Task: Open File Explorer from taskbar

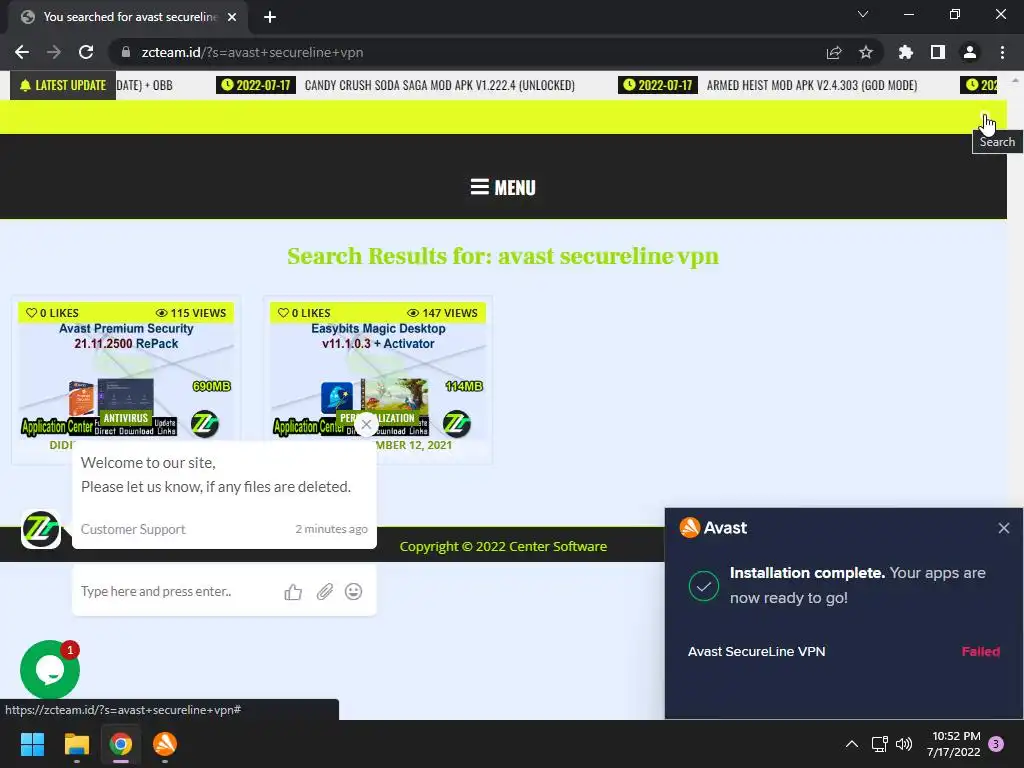Action: (x=76, y=744)
